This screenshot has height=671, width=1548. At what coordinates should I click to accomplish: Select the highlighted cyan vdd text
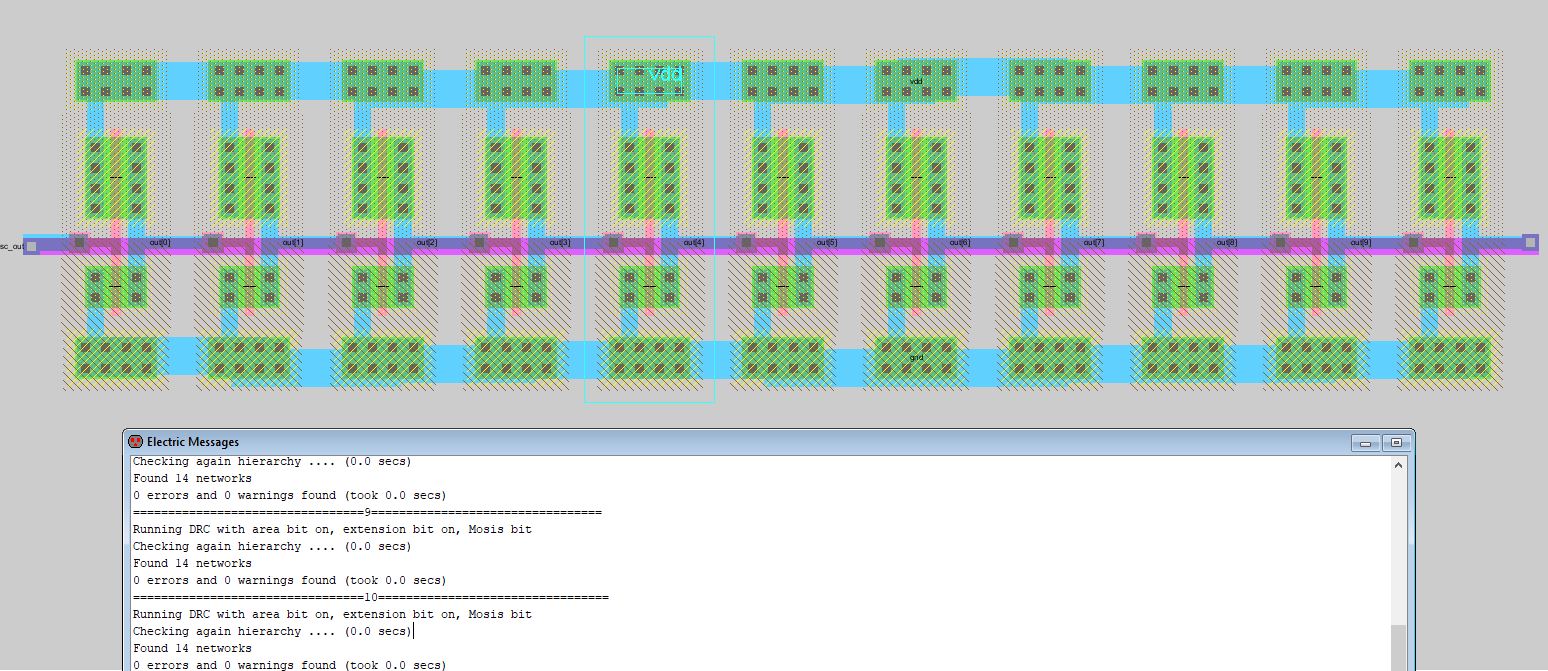click(665, 74)
